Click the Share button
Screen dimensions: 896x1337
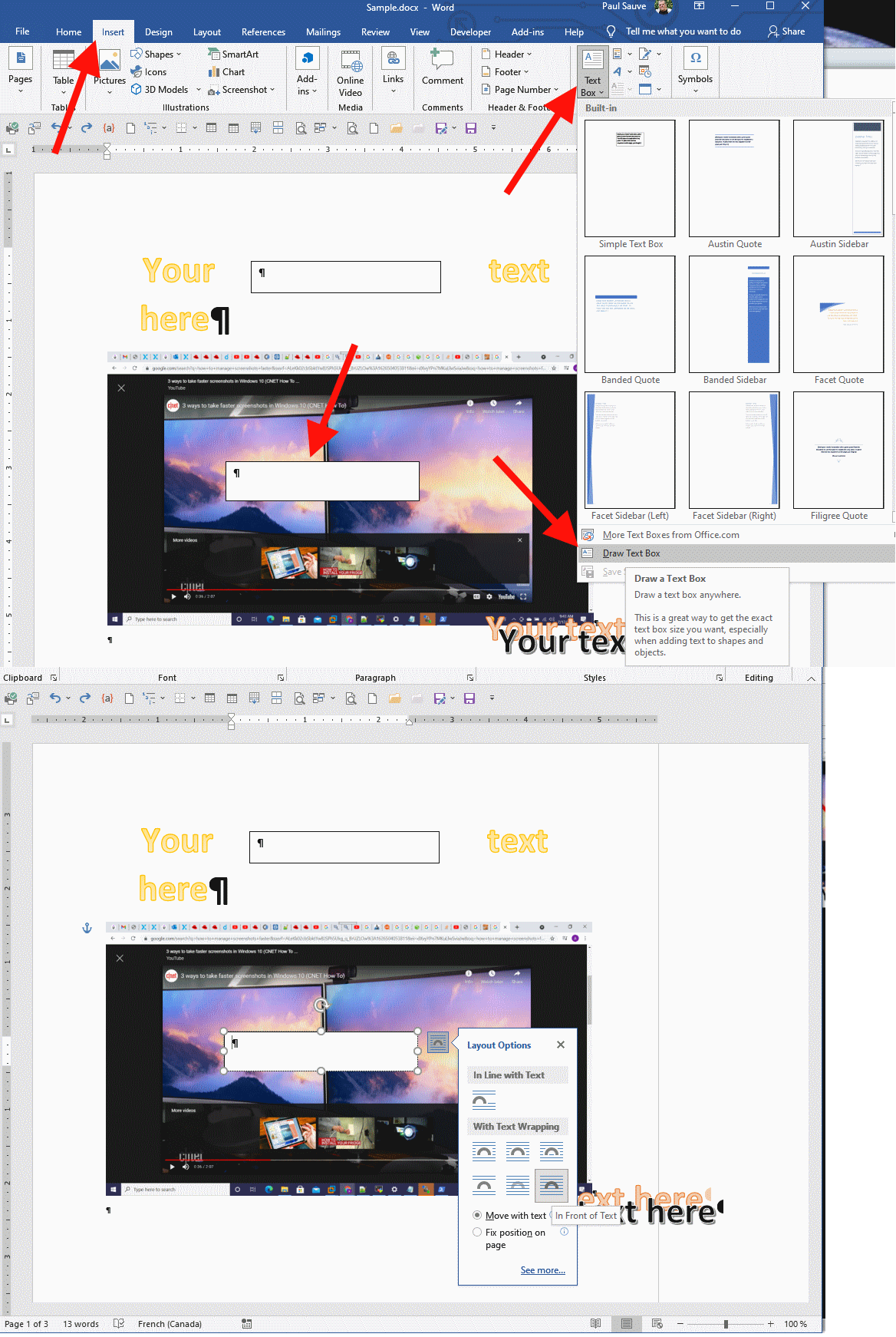[x=786, y=31]
